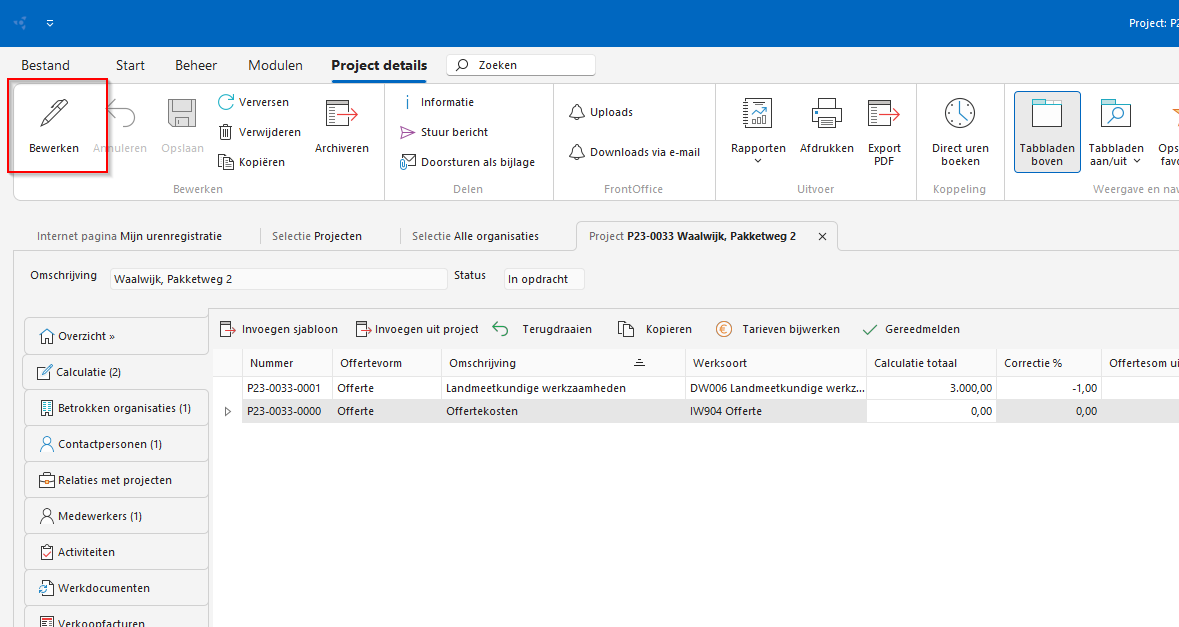Open the Bestand menu
Image resolution: width=1179 pixels, height=627 pixels.
[x=45, y=65]
